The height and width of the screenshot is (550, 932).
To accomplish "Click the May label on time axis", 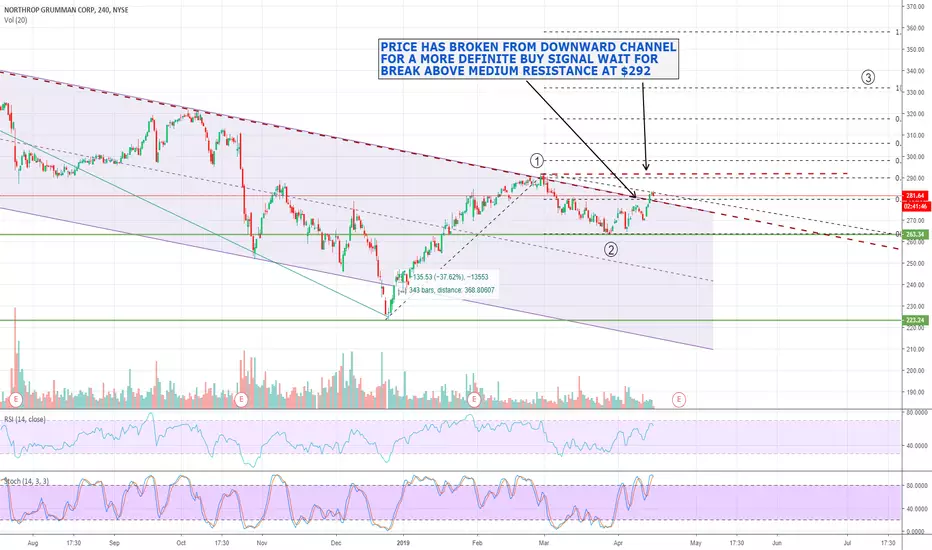I will pyautogui.click(x=696, y=543).
